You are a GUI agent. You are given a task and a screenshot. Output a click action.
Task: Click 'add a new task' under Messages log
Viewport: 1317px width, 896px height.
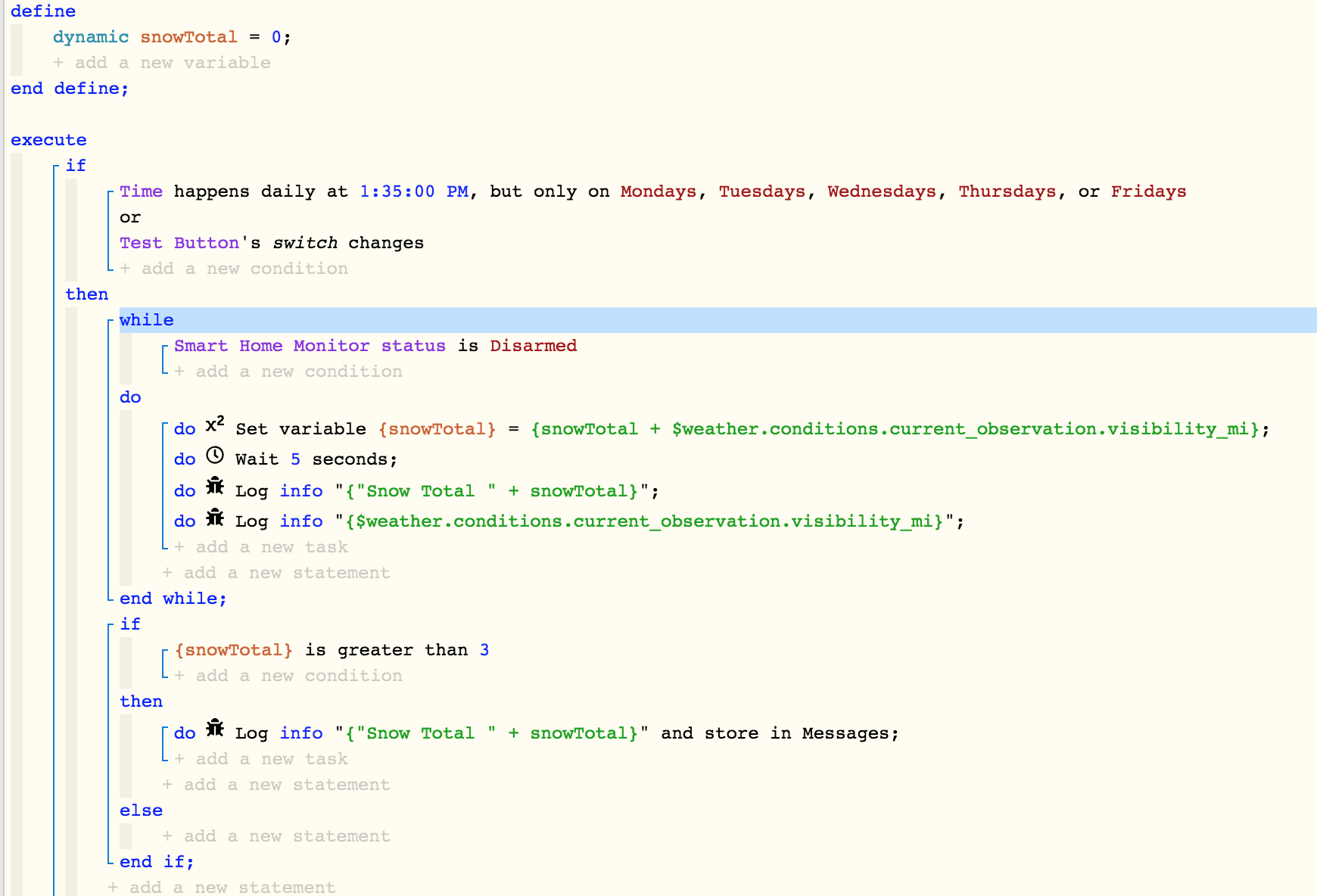[x=261, y=759]
